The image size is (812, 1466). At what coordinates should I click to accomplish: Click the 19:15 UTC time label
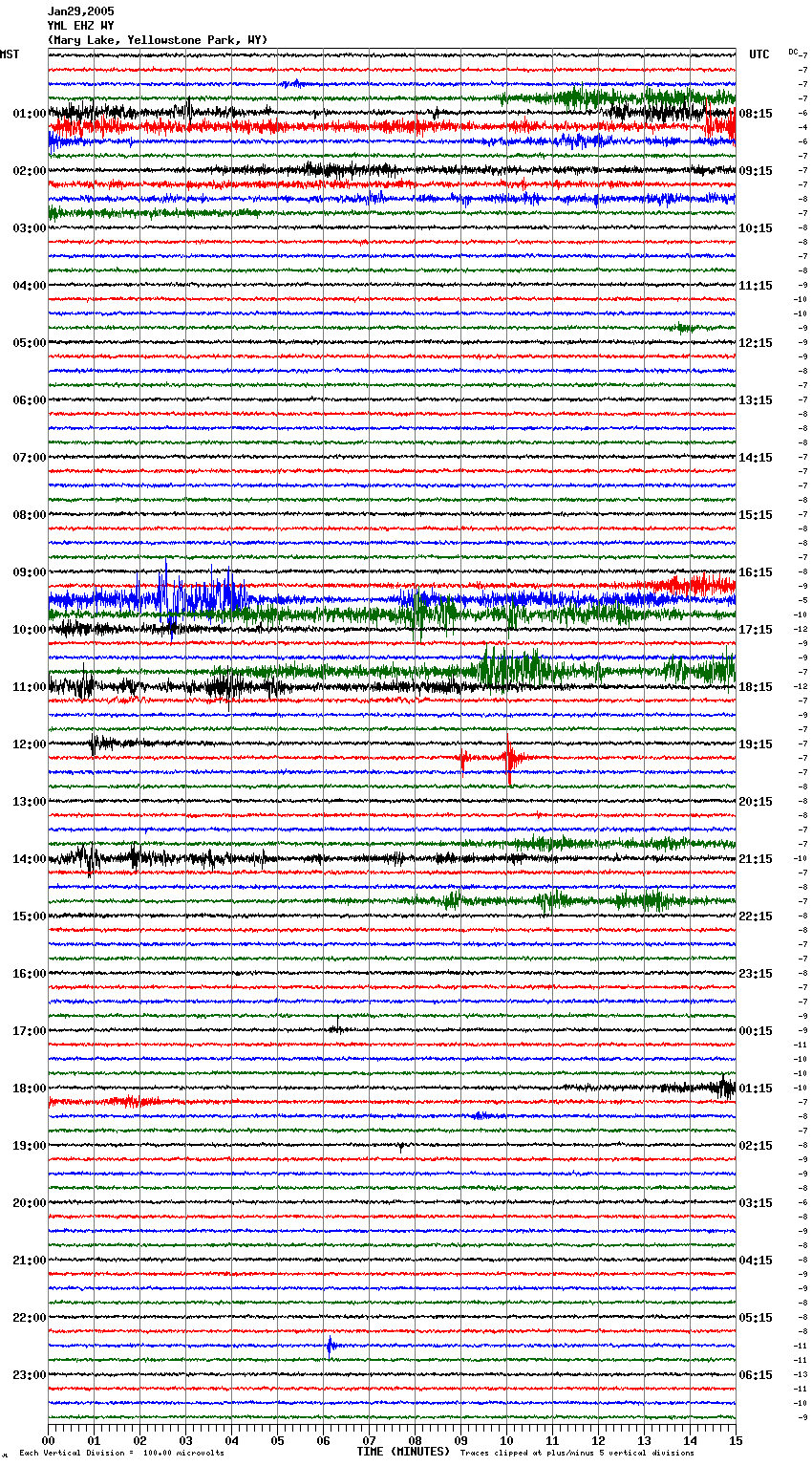(756, 744)
